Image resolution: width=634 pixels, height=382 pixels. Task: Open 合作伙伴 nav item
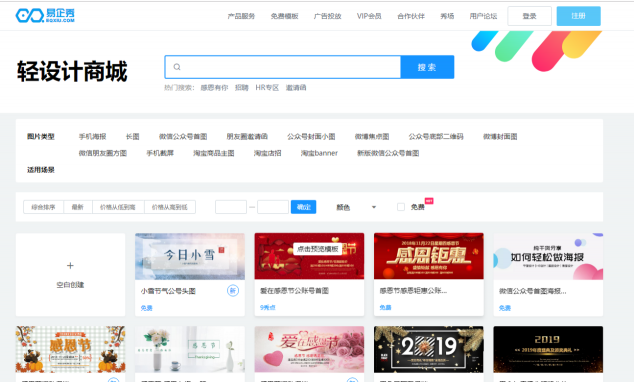coord(411,16)
